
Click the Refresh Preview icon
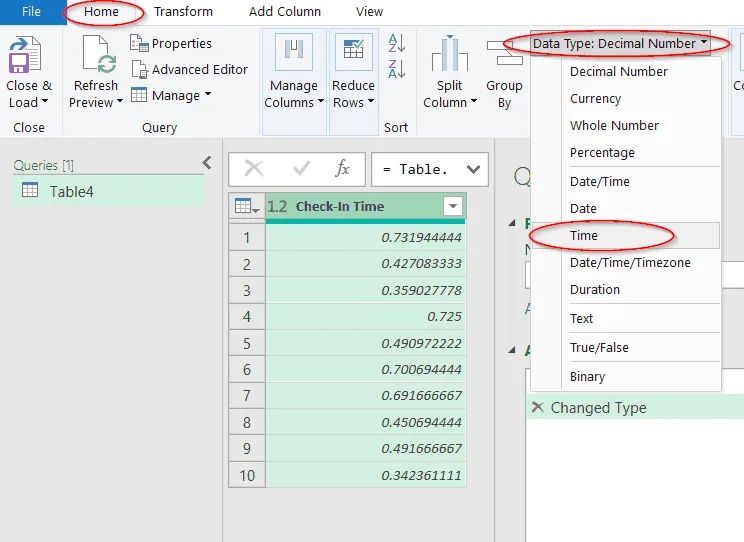pos(99,54)
